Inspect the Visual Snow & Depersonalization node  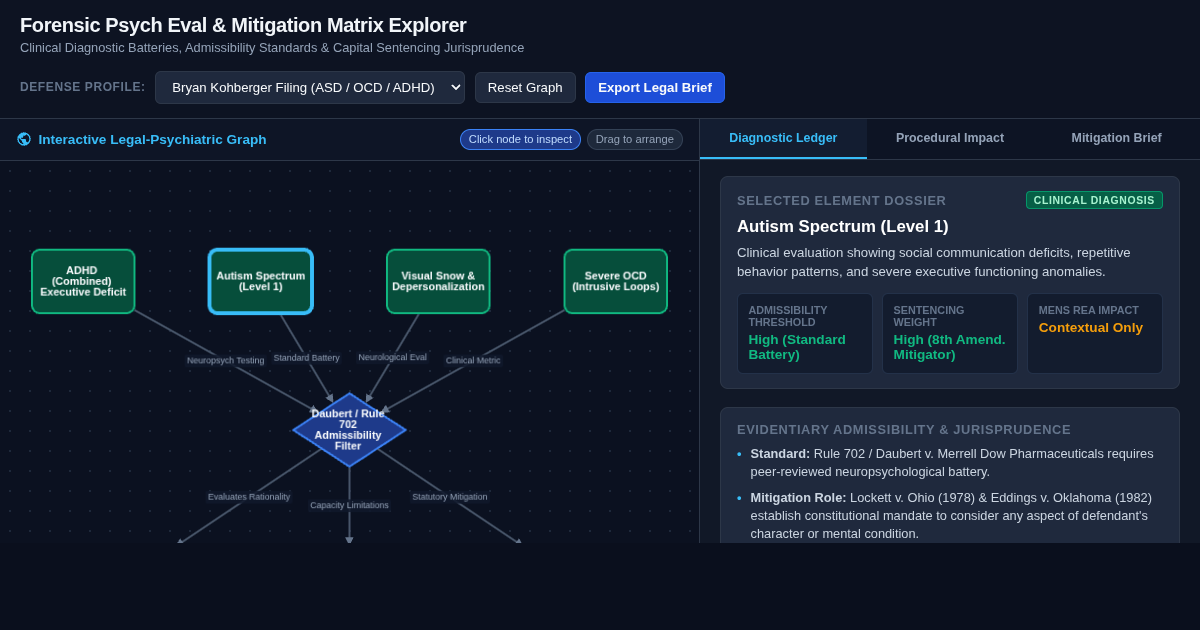438,281
